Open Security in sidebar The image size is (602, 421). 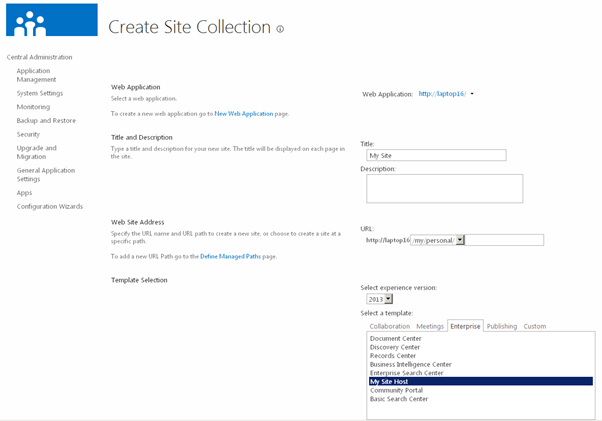click(28, 134)
